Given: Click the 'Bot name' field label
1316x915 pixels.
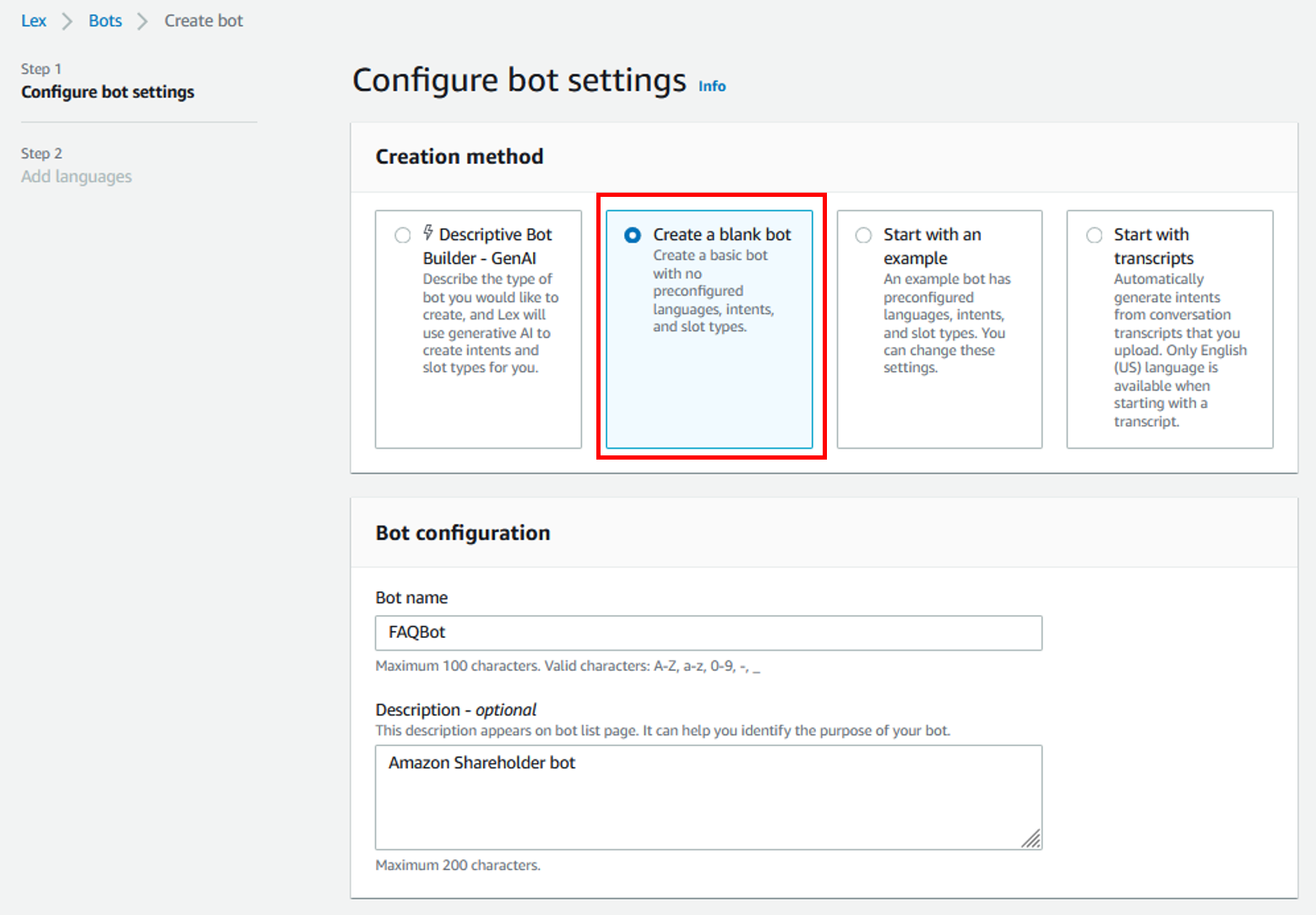Looking at the screenshot, I should click(411, 597).
